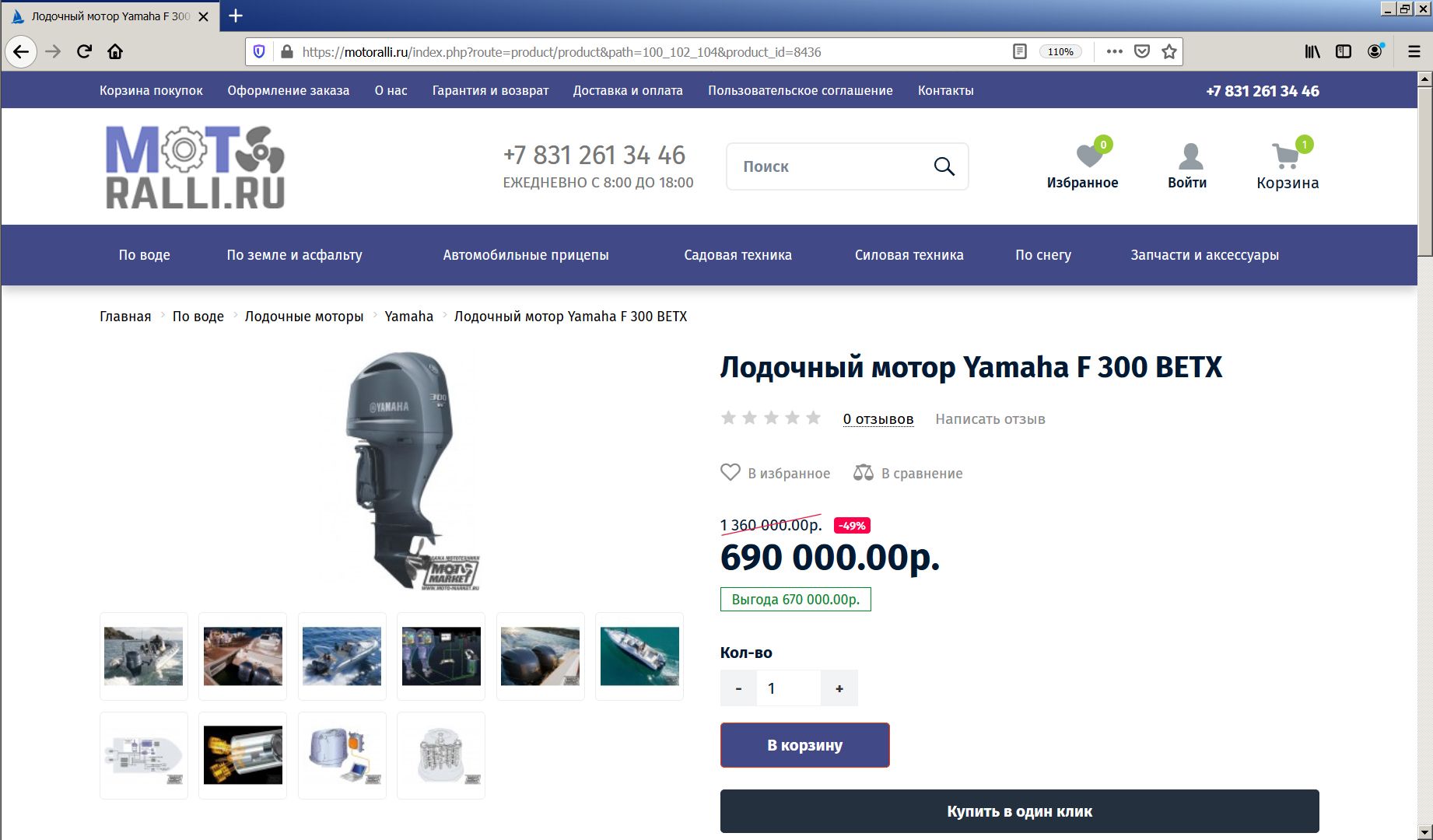Click В корзину add to cart button
1433x840 pixels.
click(805, 745)
